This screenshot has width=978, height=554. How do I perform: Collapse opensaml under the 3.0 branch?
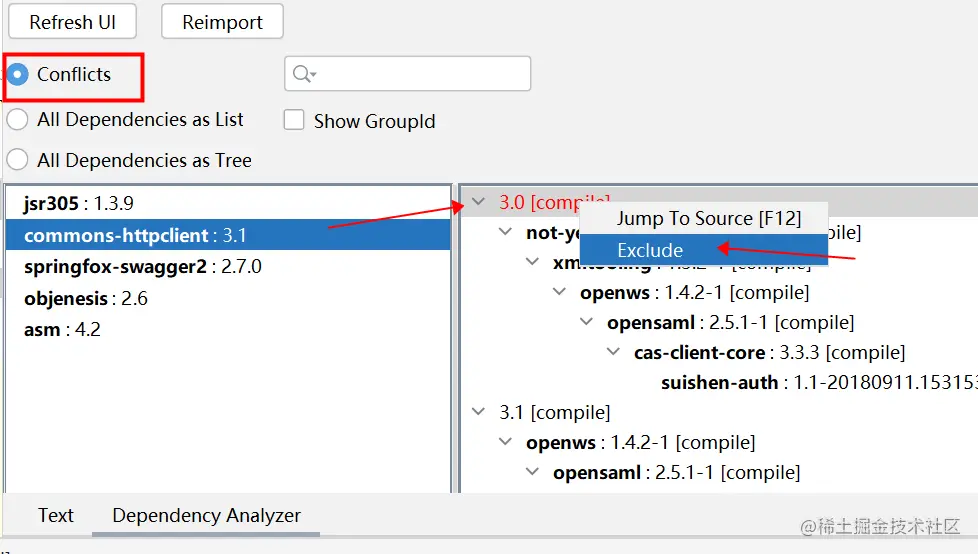(586, 321)
